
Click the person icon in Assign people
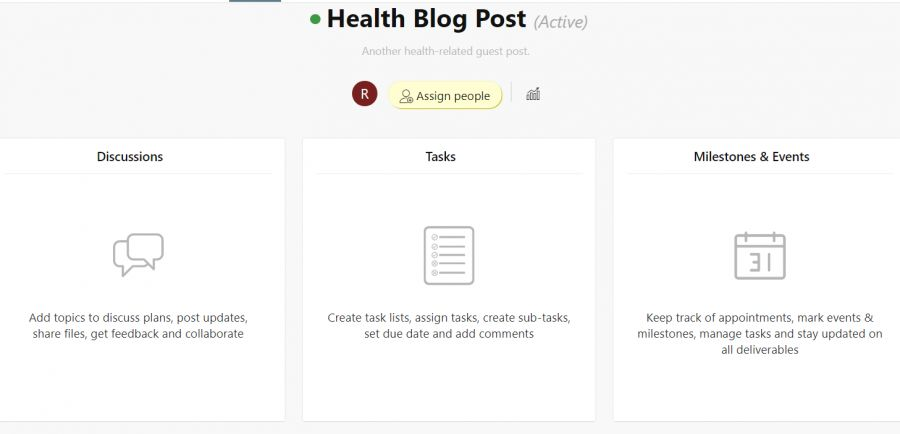tap(406, 96)
